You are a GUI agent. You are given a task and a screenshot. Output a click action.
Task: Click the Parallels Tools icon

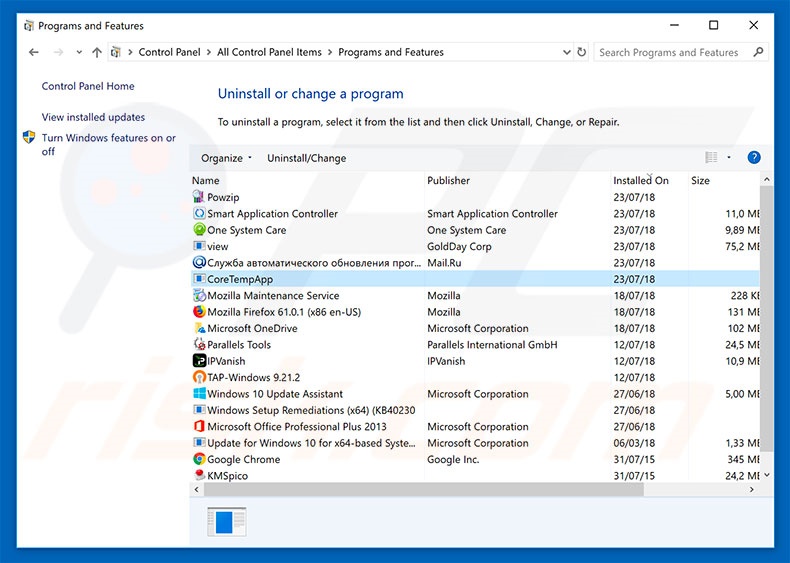coord(199,345)
